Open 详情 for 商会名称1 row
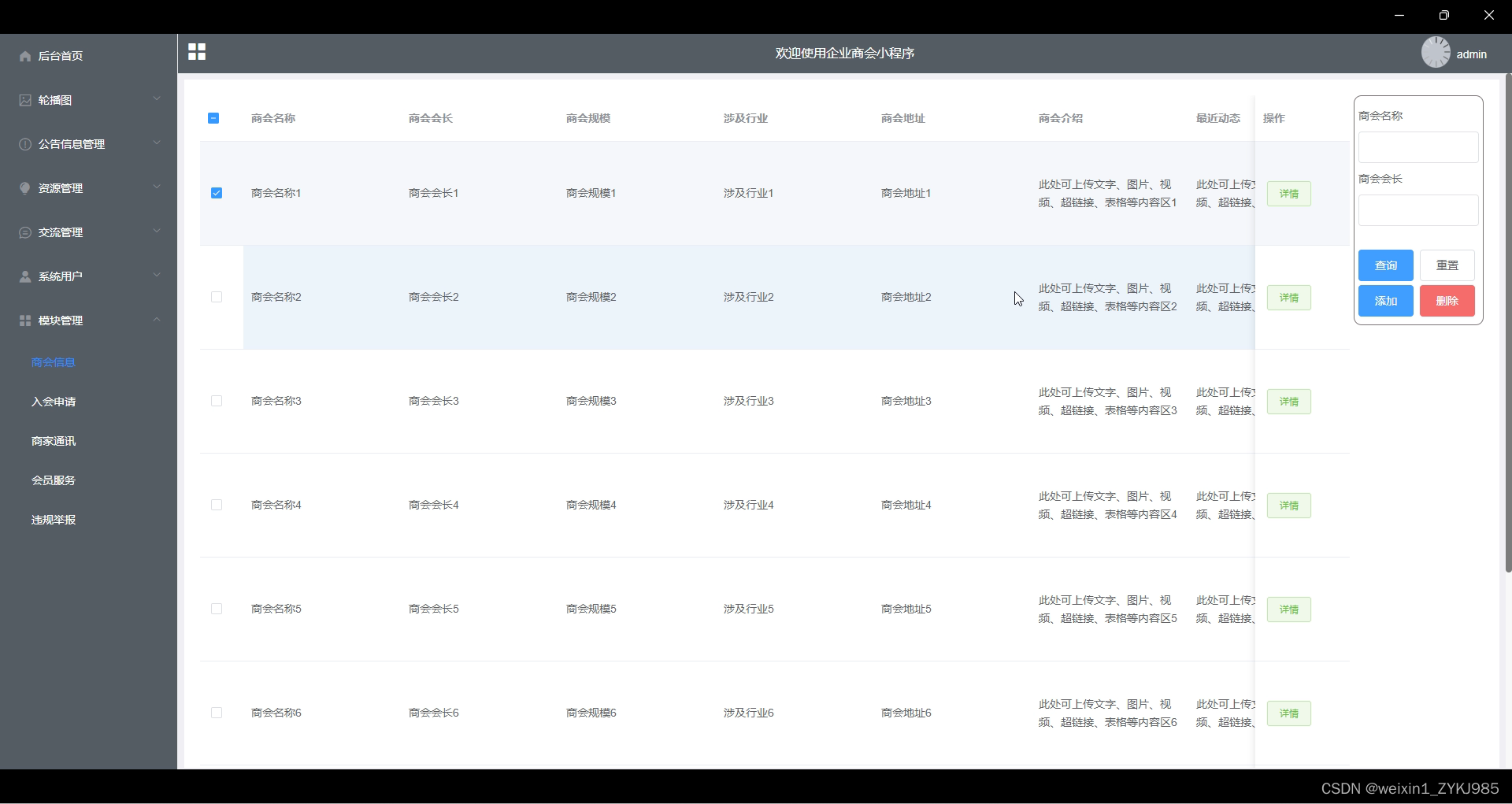 pos(1288,194)
